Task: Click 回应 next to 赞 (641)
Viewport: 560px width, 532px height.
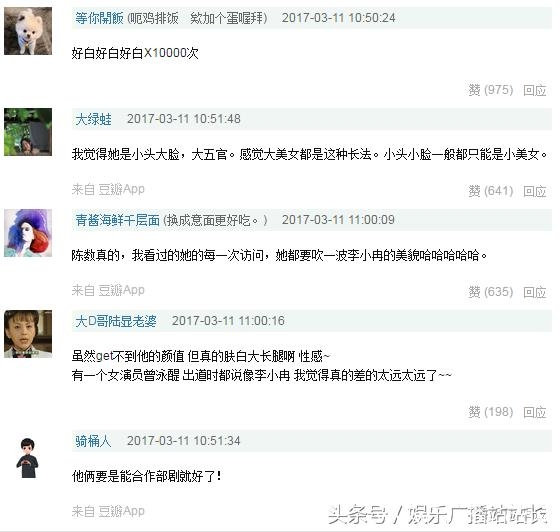Action: pos(535,191)
